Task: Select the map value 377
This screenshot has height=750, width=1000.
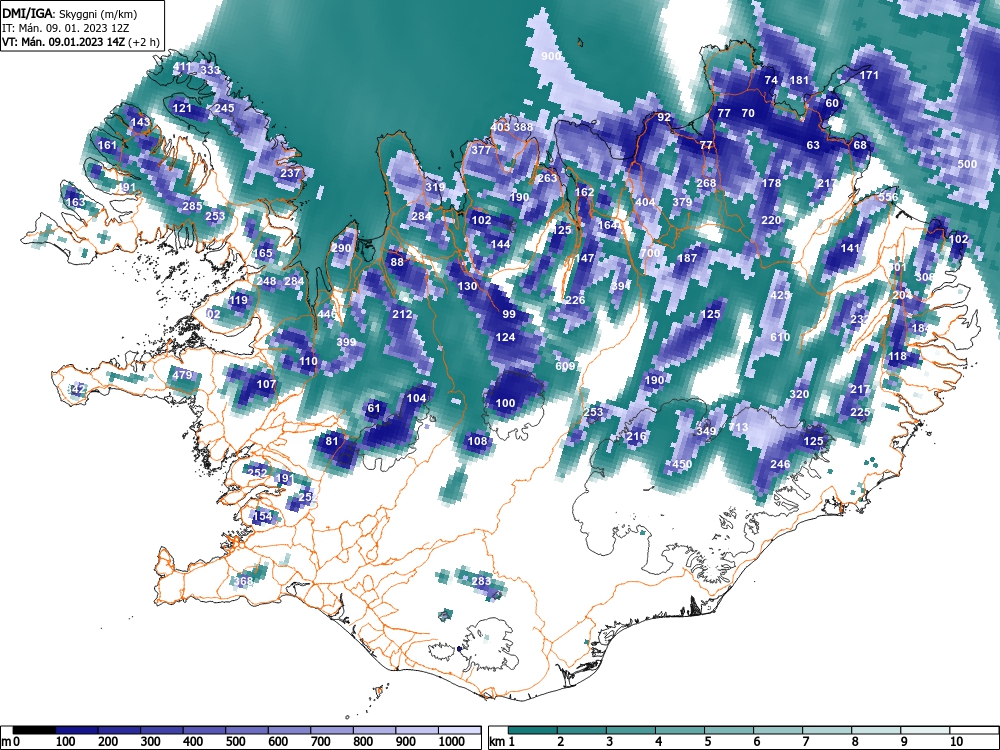Action: coord(482,150)
